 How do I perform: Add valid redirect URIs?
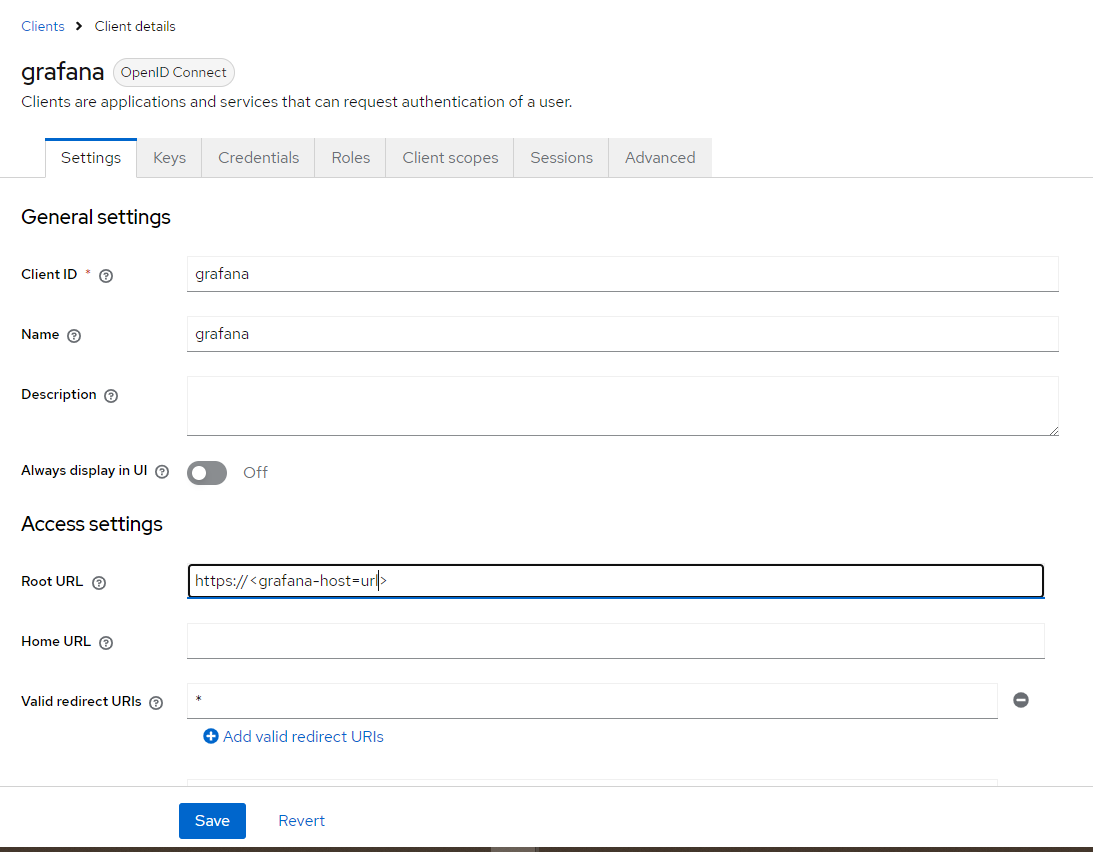294,737
